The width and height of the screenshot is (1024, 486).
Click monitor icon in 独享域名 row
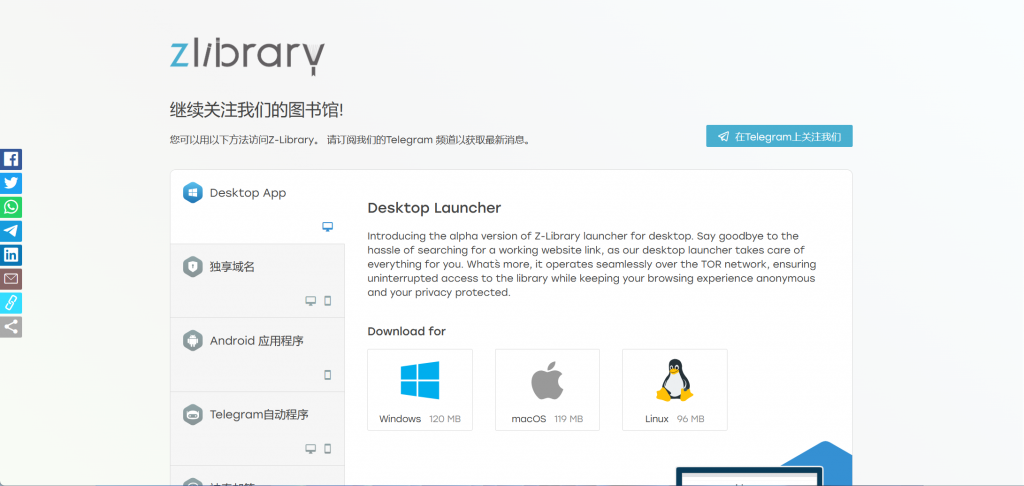coord(311,300)
